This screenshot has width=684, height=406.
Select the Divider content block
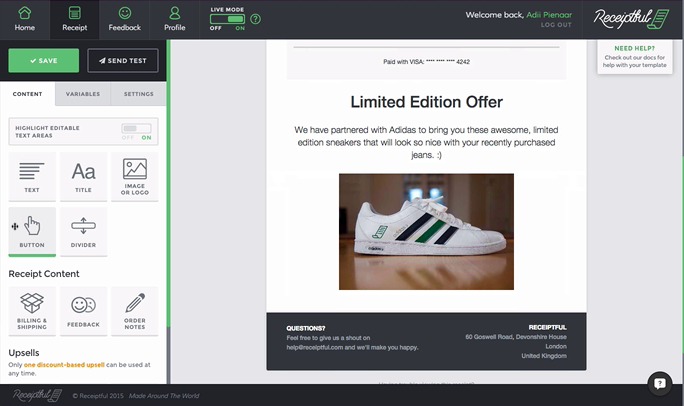(83, 232)
